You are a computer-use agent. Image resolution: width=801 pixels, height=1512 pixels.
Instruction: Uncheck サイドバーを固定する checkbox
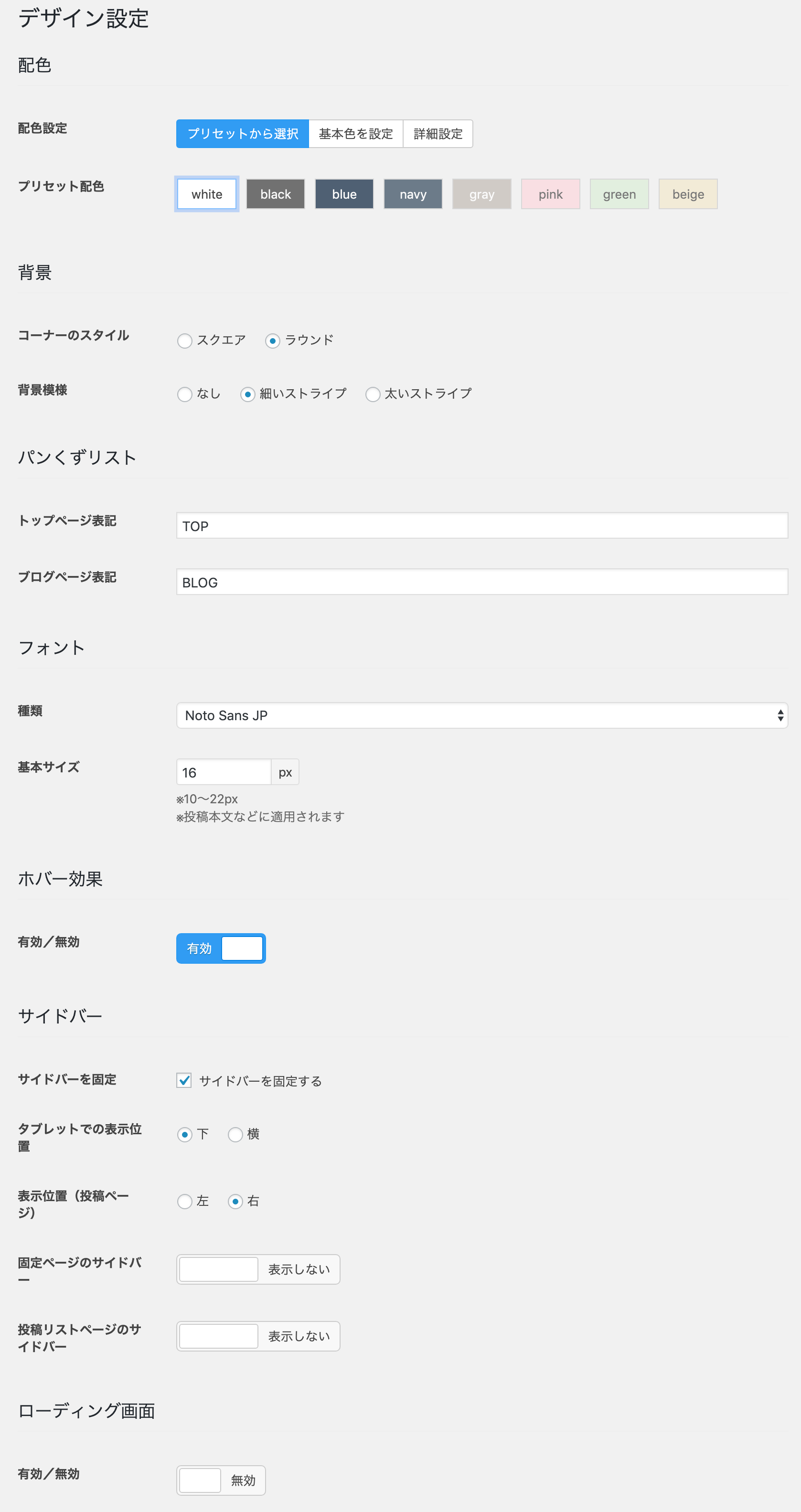184,1081
